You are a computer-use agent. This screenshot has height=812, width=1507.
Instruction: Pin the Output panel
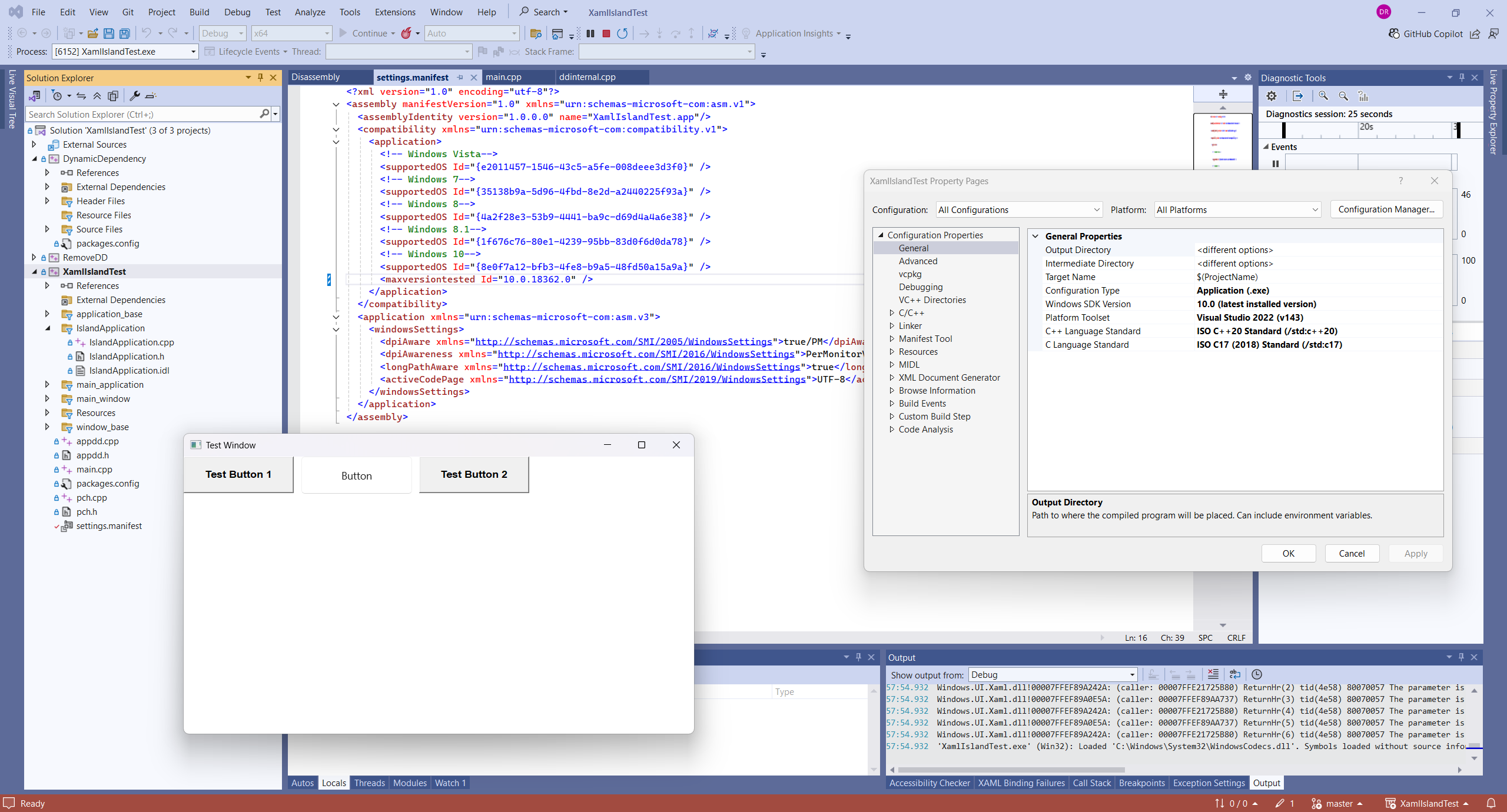pos(1461,657)
